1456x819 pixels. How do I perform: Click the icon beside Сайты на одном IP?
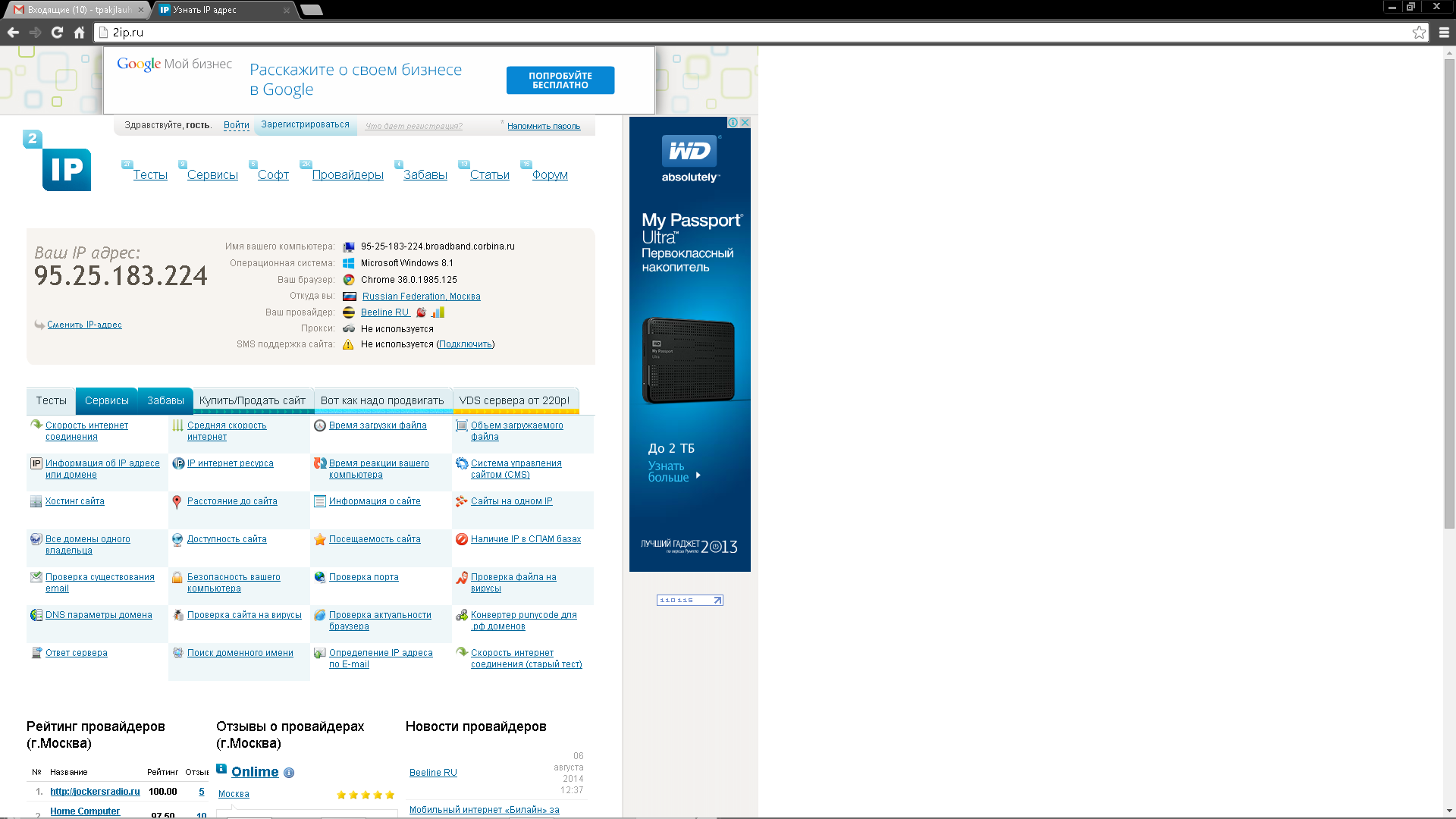tap(461, 501)
